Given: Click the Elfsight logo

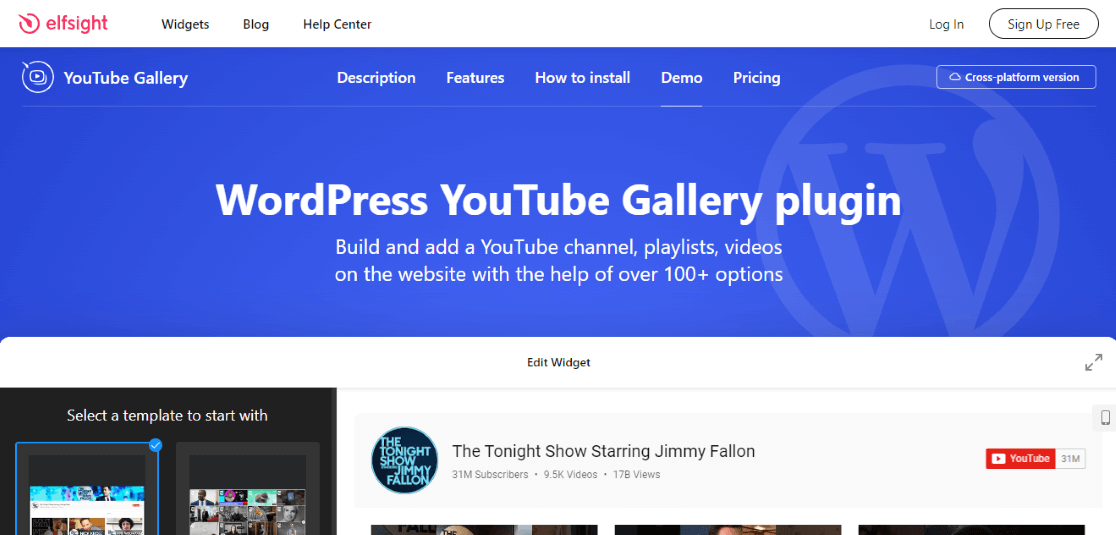Looking at the screenshot, I should tap(63, 23).
